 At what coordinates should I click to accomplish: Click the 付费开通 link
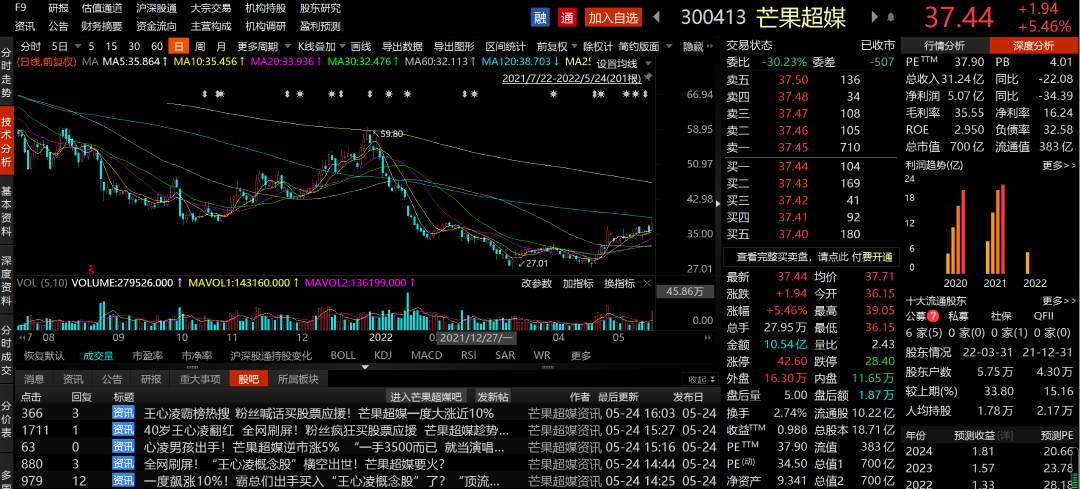coord(872,257)
